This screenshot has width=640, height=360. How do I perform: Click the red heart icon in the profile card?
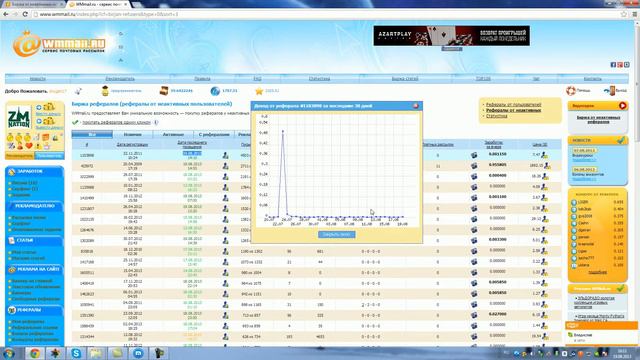29,146
